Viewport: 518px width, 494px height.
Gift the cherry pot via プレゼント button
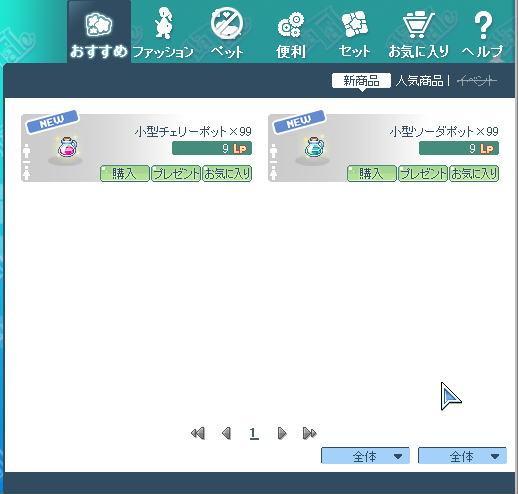176,174
